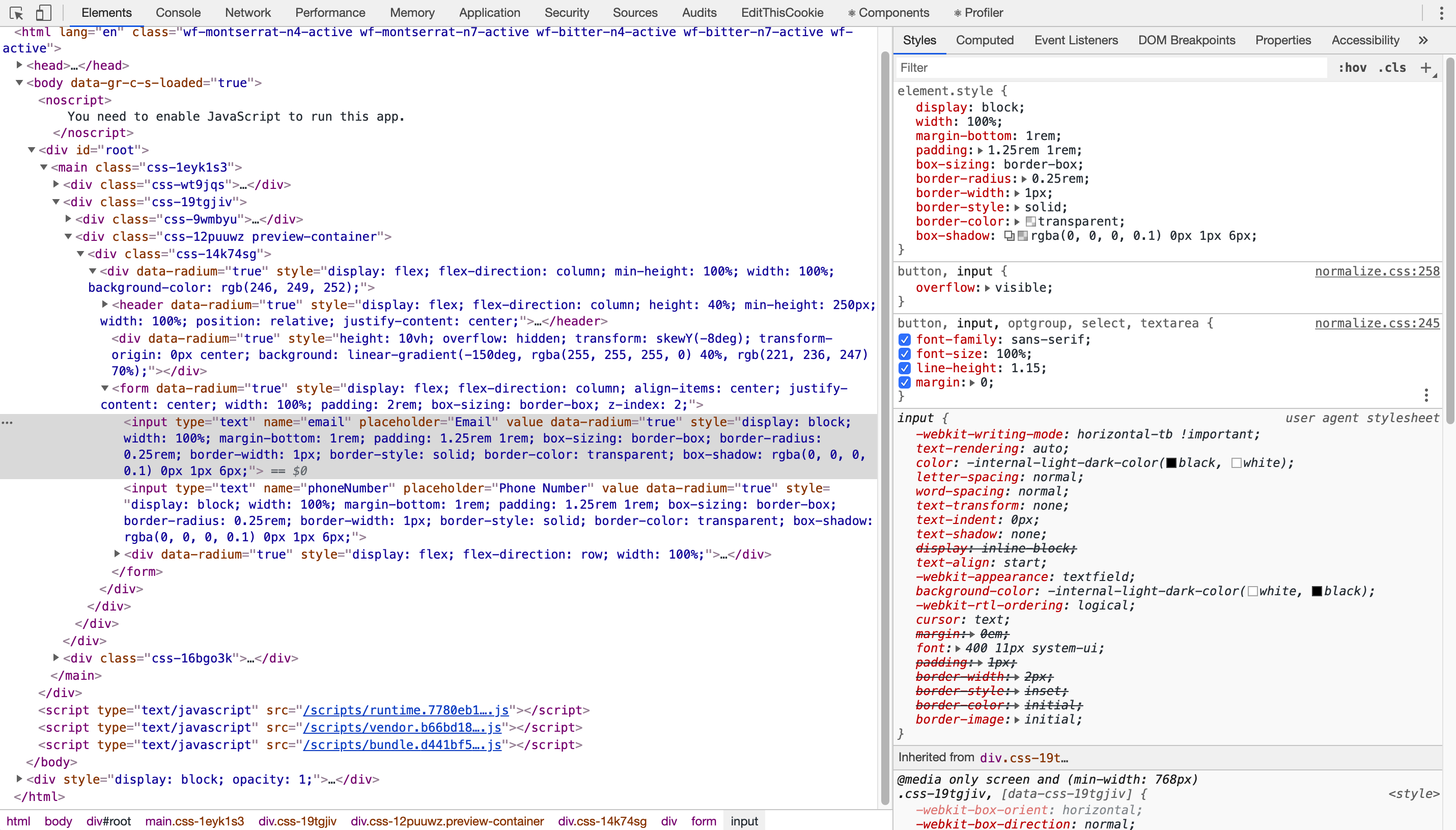Toggle the device toolbar

[43, 12]
